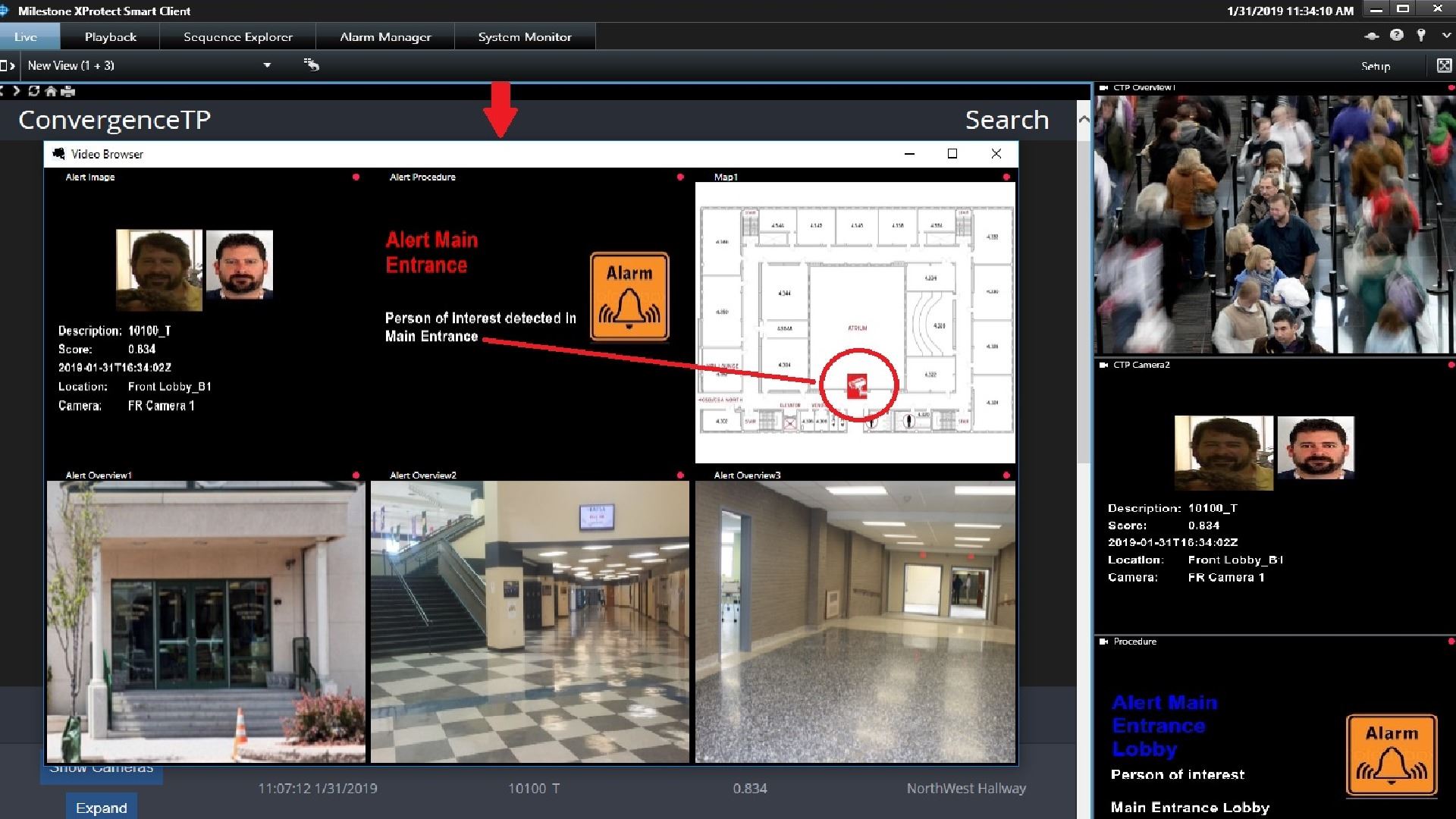Click the camera icon next to CTP Overview1 title
Image resolution: width=1456 pixels, height=819 pixels.
pyautogui.click(x=1103, y=88)
